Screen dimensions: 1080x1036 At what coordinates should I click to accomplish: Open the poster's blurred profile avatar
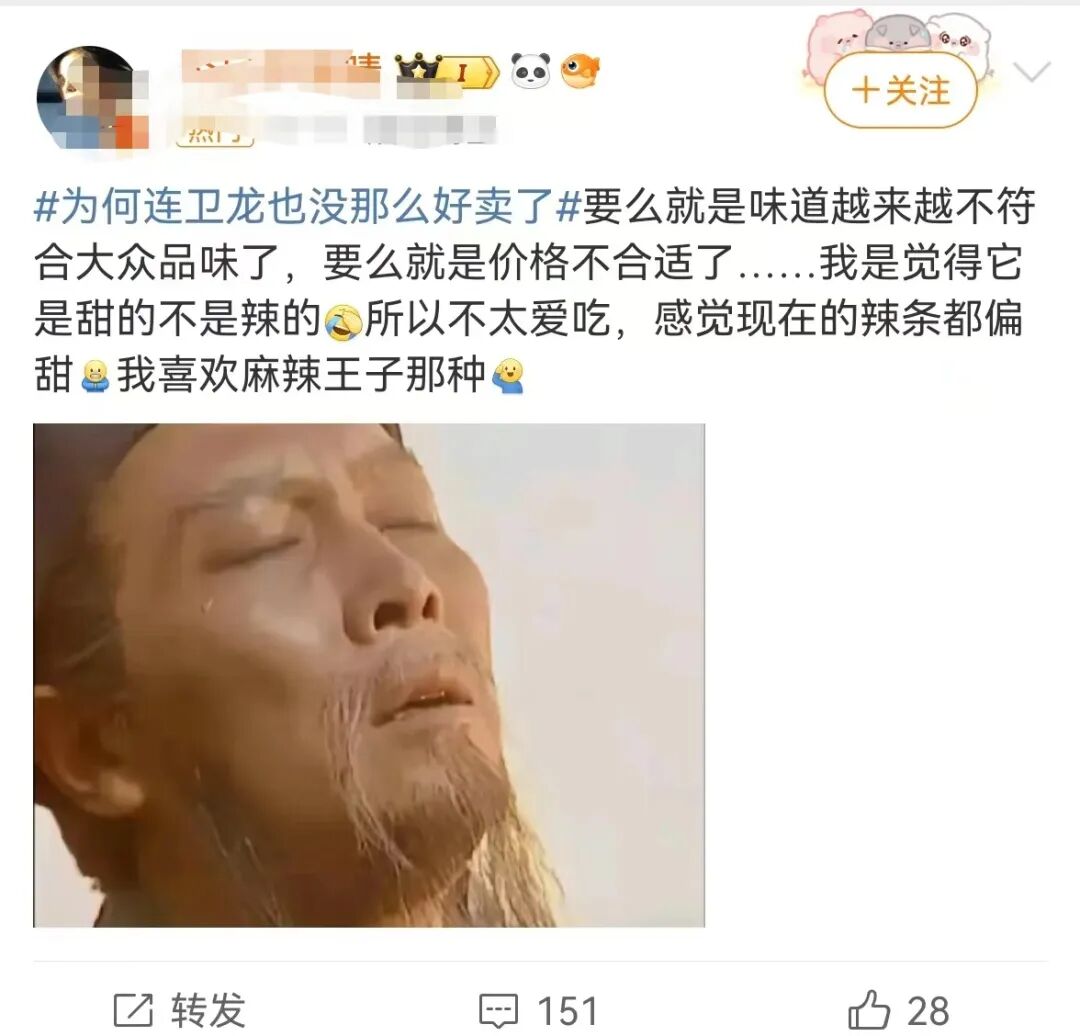(x=92, y=97)
